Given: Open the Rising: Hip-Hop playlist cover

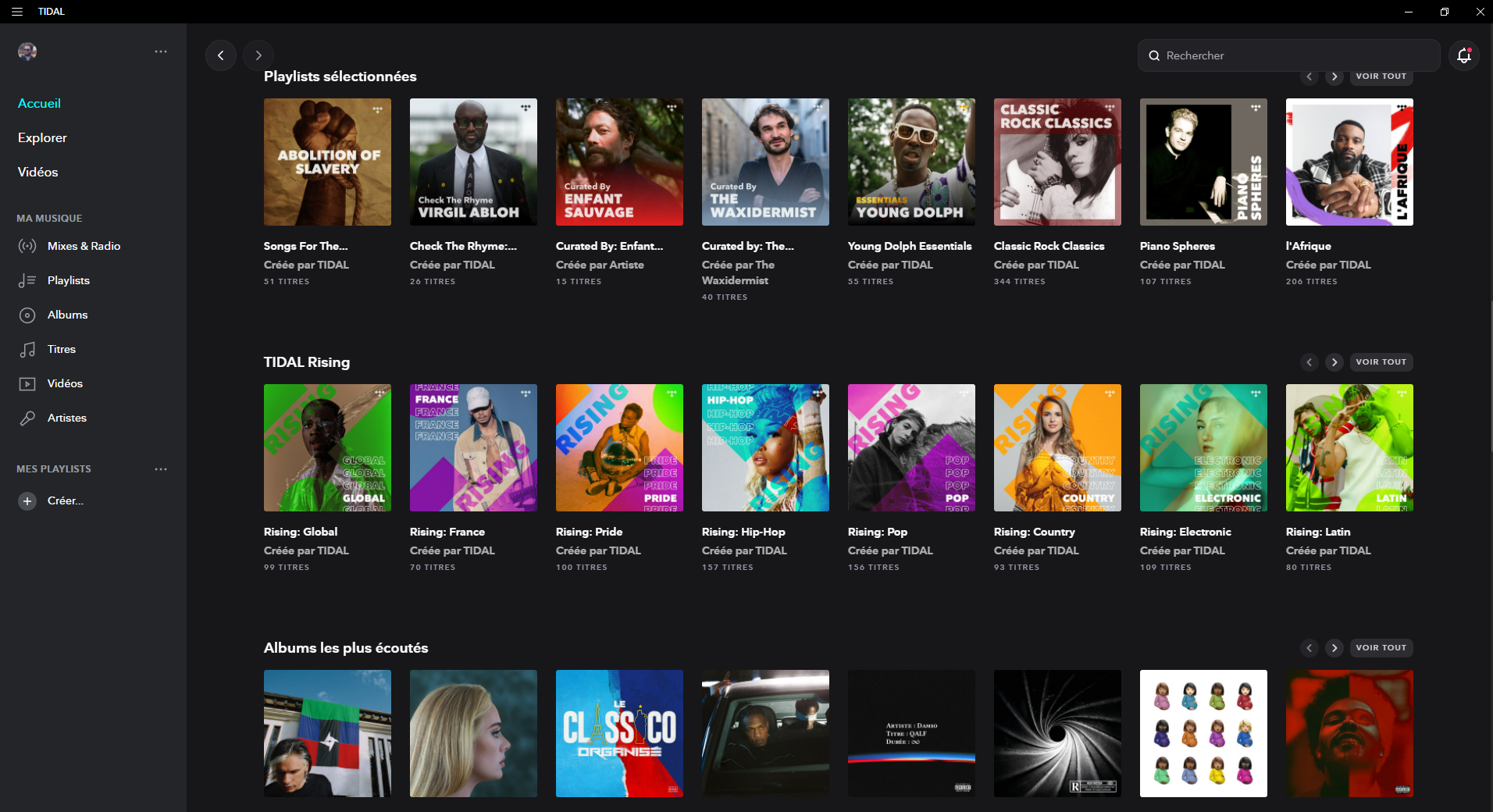Looking at the screenshot, I should [x=765, y=448].
